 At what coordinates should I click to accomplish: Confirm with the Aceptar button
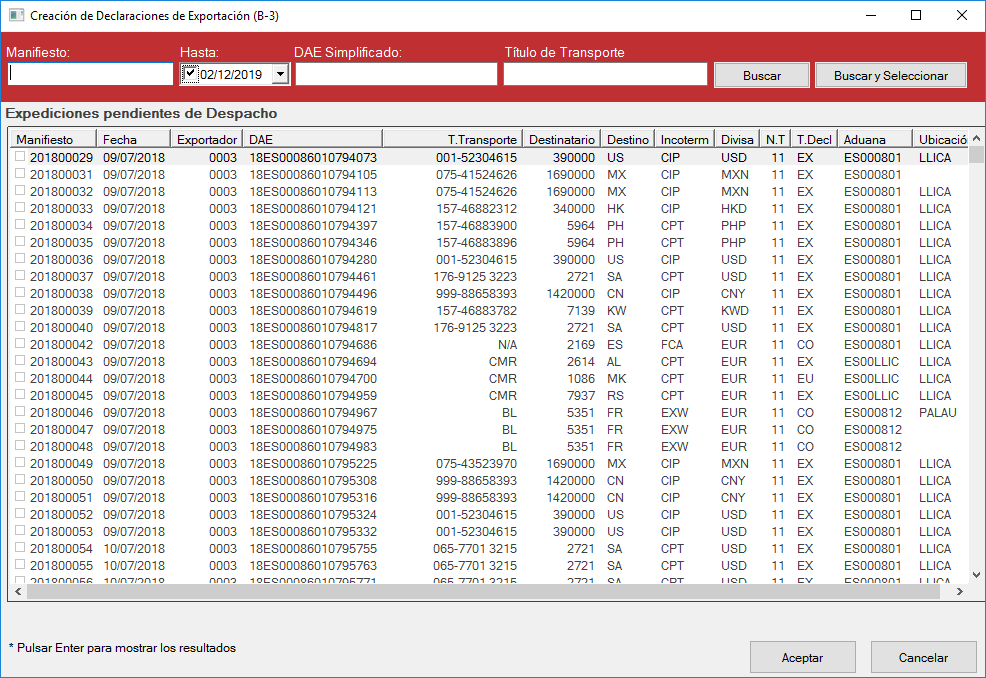[x=802, y=658]
